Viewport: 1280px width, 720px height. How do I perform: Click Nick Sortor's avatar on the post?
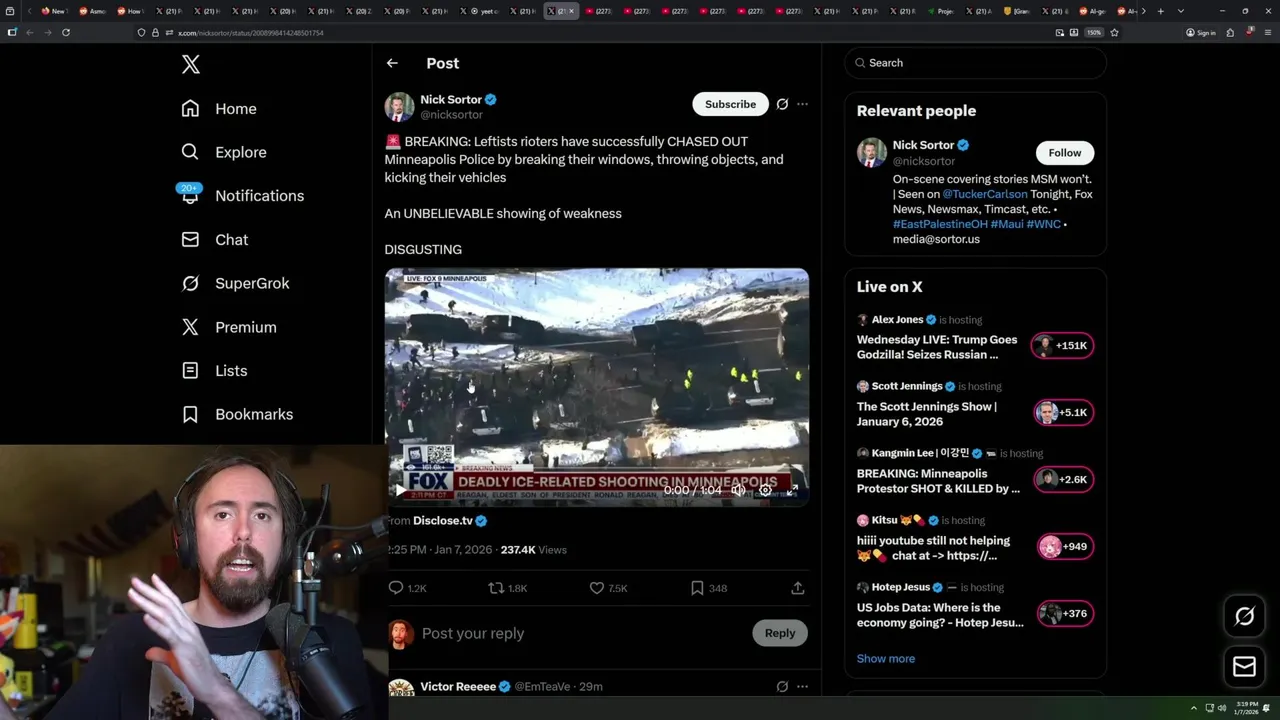399,107
